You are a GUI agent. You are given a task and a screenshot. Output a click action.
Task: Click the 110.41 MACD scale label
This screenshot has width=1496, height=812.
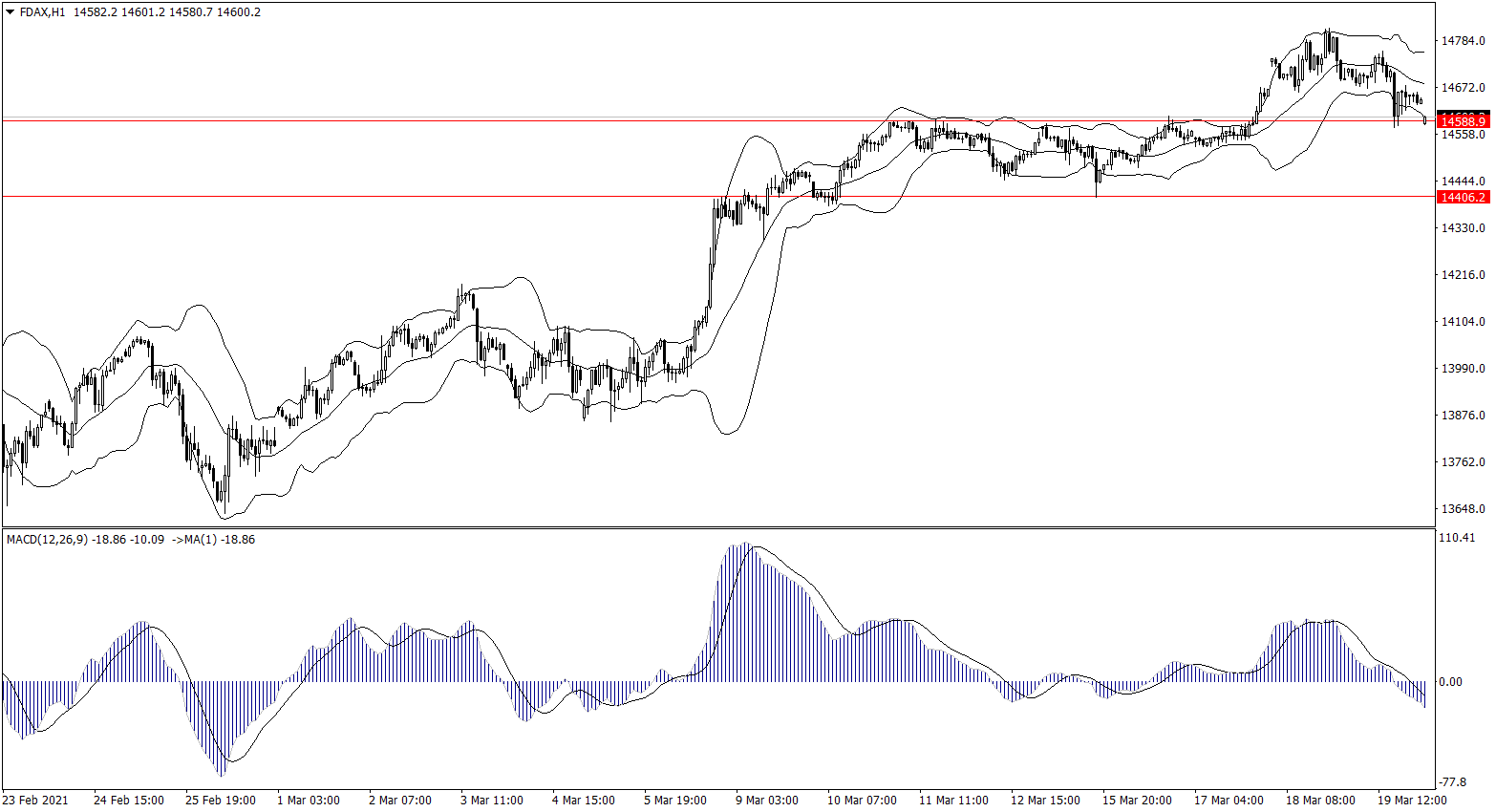1457,538
